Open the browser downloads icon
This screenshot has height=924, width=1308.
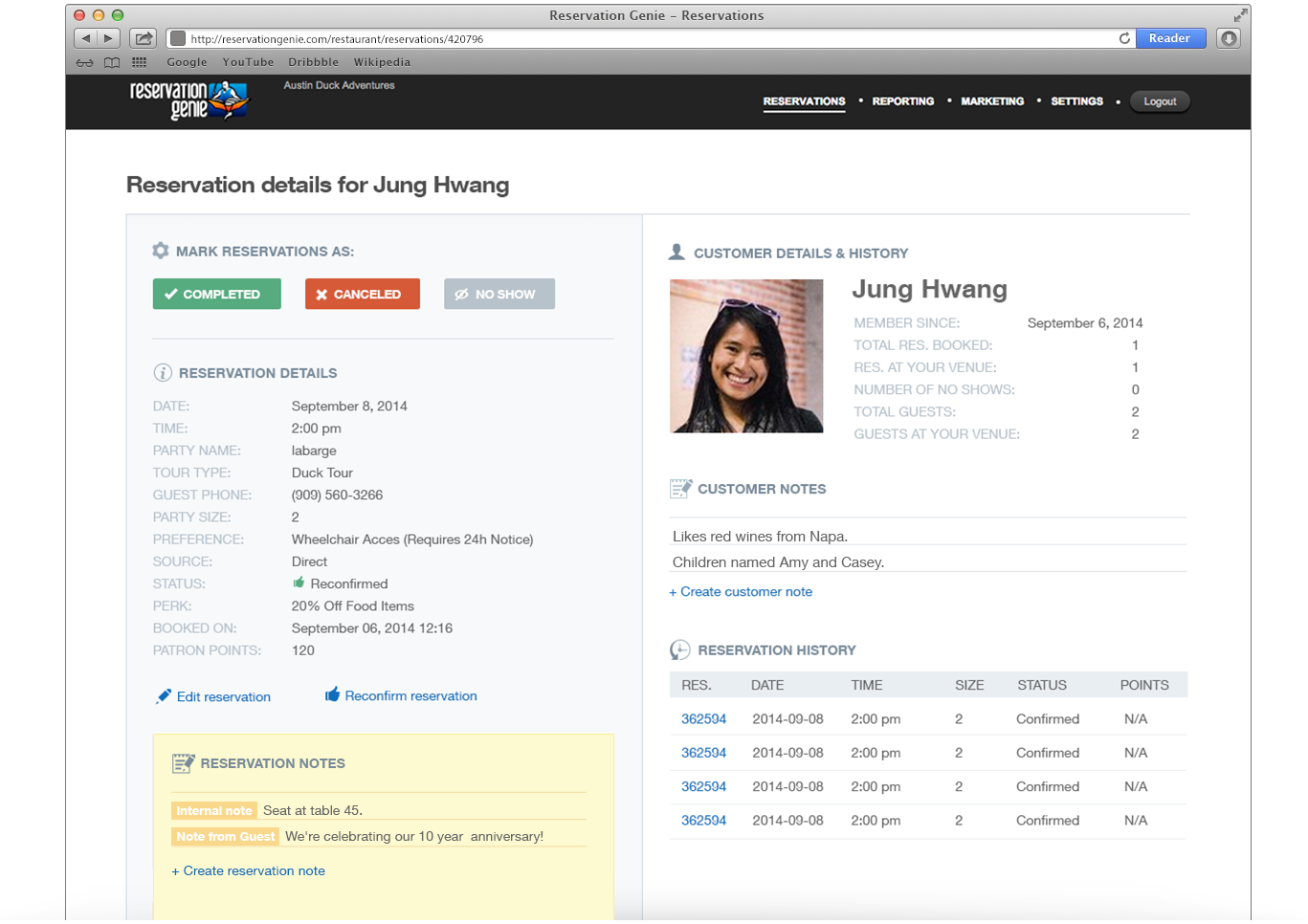[1229, 38]
